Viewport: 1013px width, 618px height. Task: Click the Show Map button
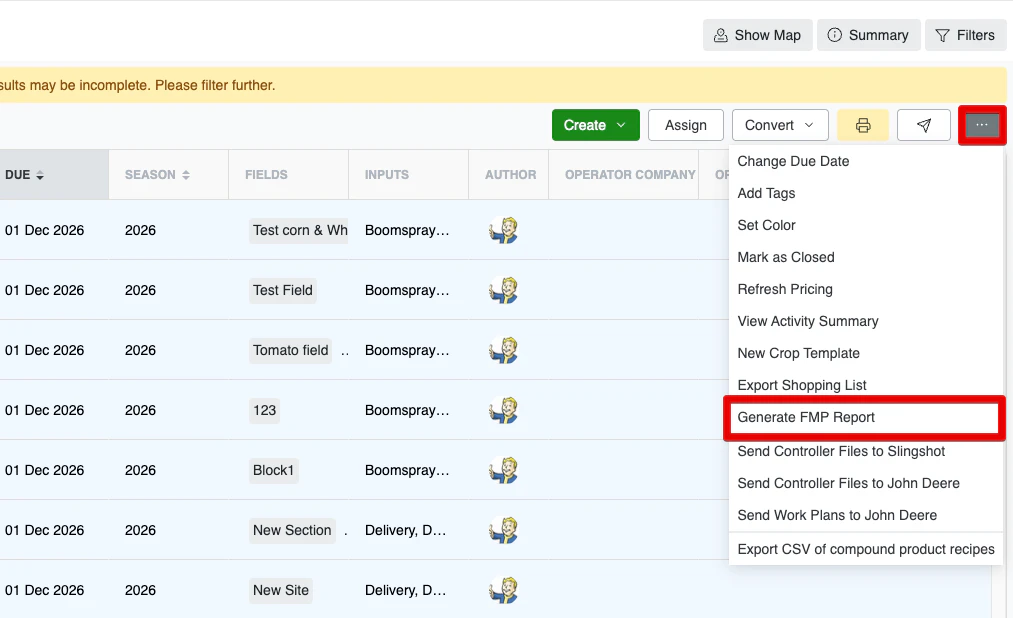tap(757, 35)
